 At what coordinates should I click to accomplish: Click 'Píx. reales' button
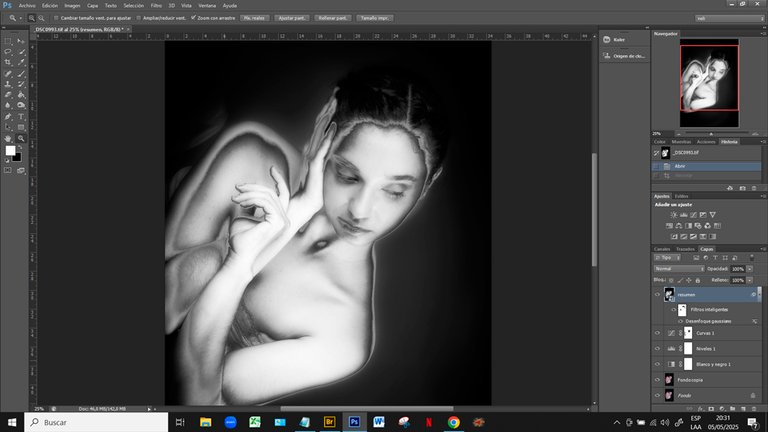click(x=254, y=18)
